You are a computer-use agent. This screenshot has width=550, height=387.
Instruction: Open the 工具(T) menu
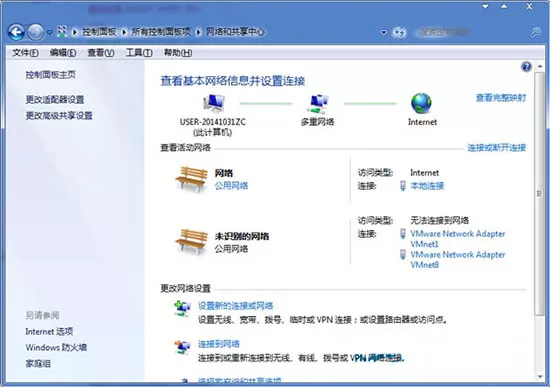[139, 53]
